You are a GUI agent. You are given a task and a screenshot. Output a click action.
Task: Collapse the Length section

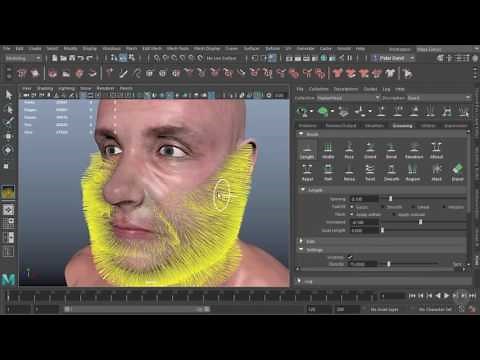[x=303, y=190]
